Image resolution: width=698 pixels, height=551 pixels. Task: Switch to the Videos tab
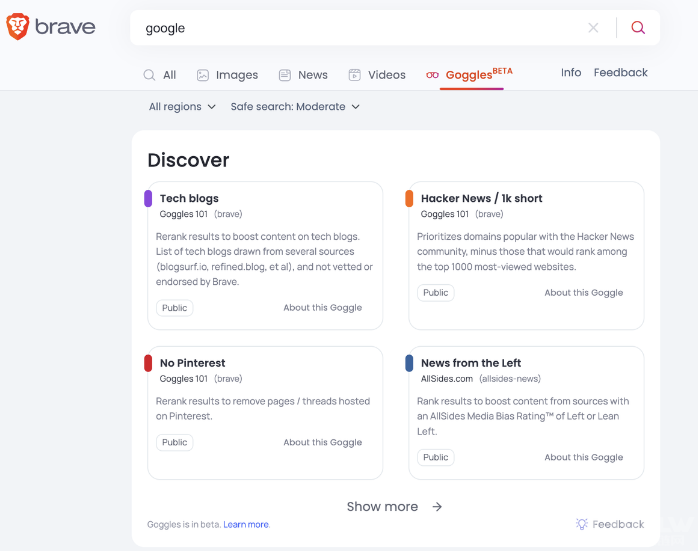point(377,75)
